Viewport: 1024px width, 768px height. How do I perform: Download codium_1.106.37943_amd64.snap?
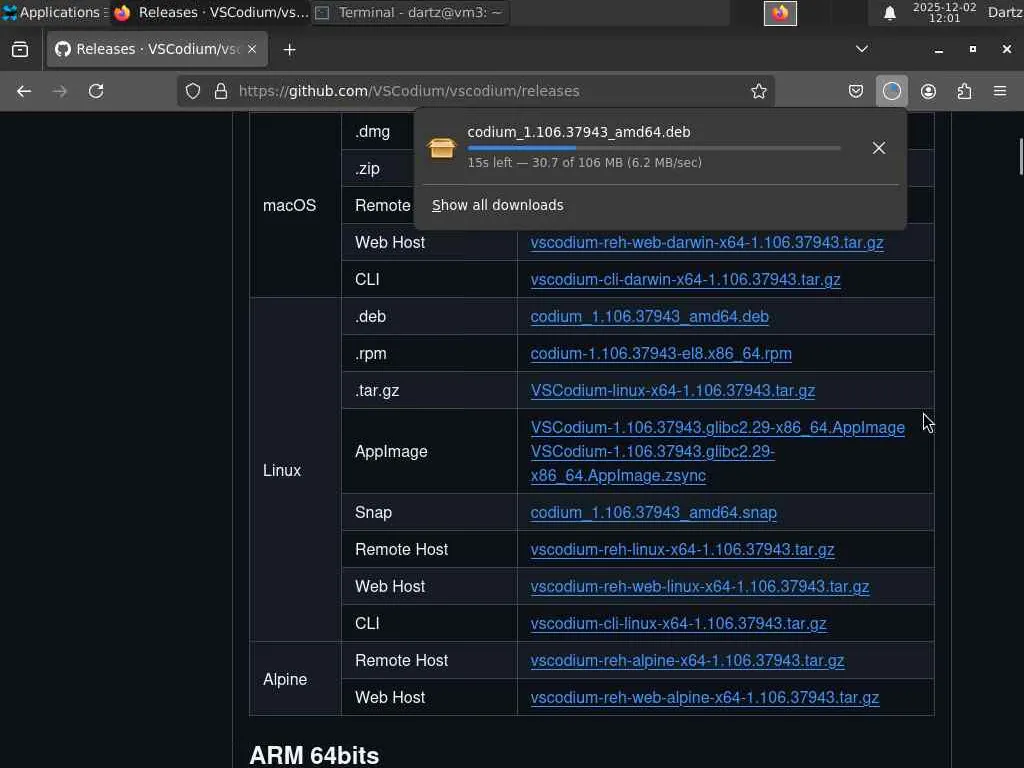654,513
